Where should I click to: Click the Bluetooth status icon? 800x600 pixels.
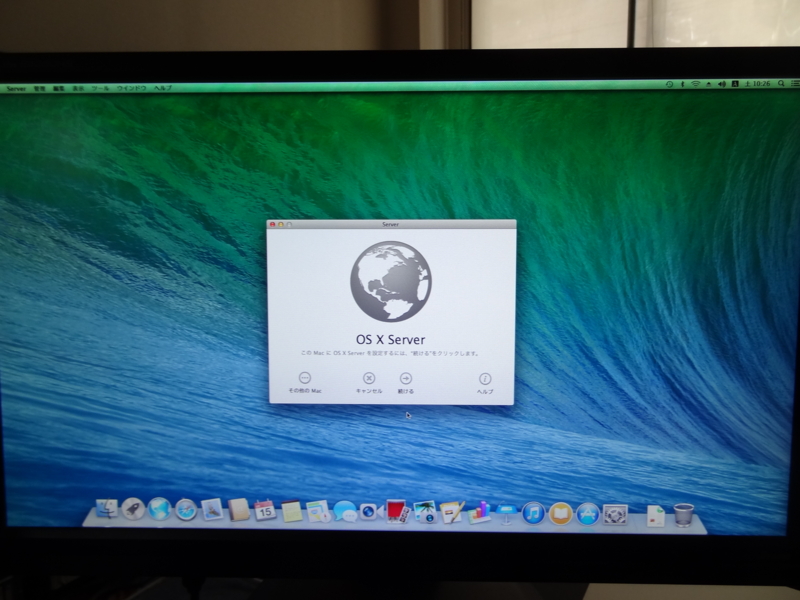click(682, 84)
